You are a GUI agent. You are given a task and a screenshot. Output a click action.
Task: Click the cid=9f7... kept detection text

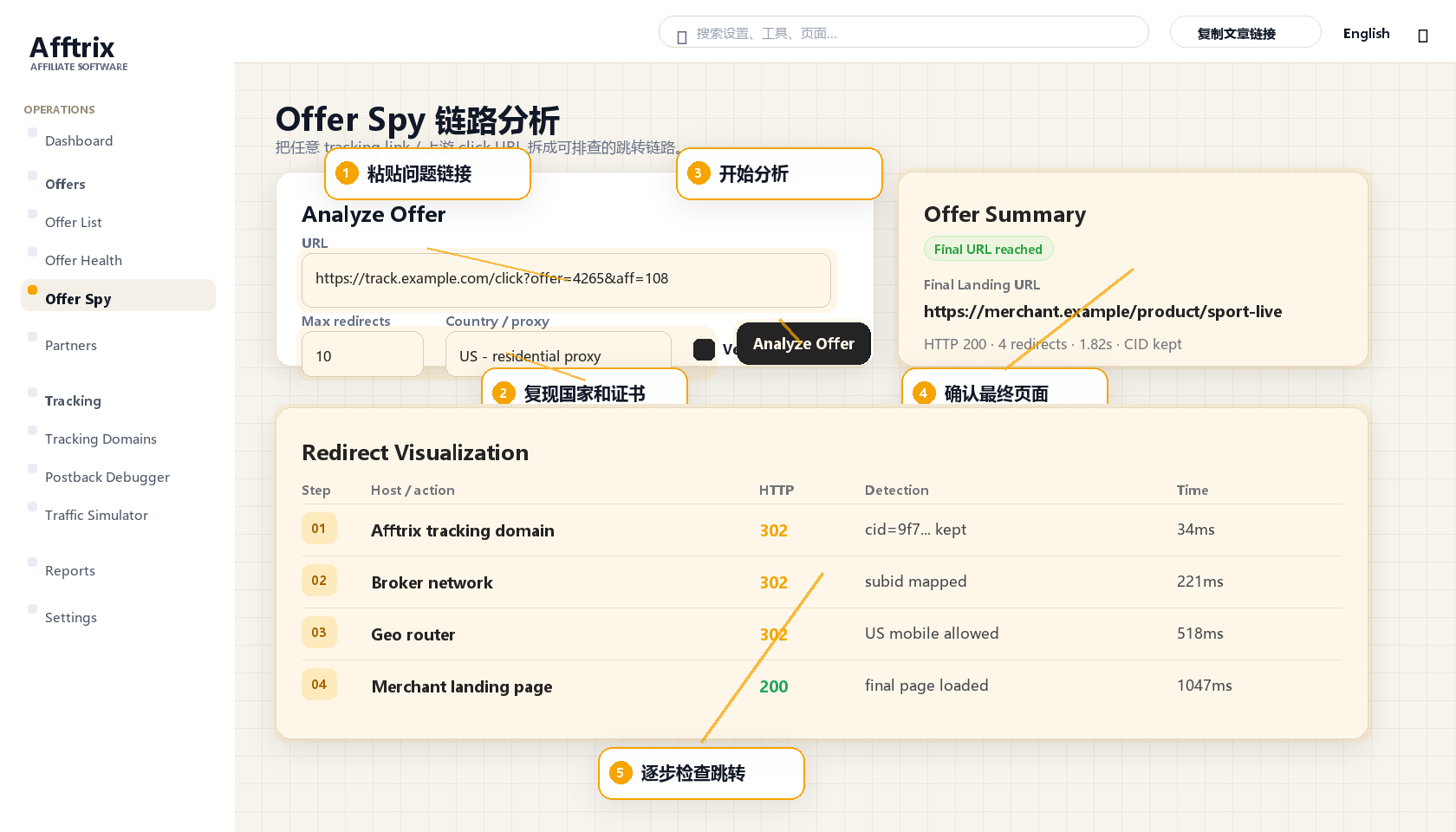[915, 530]
